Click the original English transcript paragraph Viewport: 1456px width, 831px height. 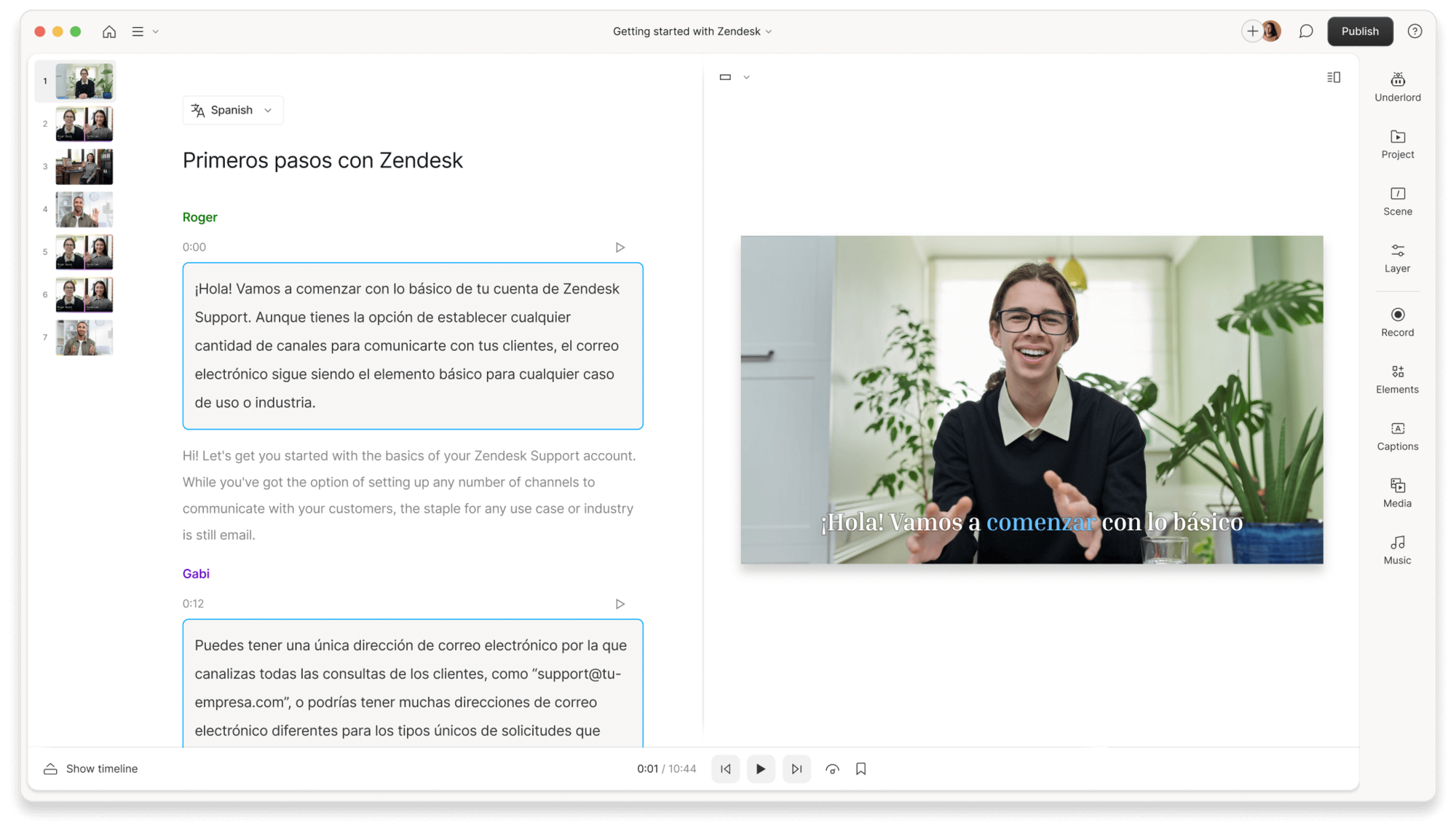point(411,495)
